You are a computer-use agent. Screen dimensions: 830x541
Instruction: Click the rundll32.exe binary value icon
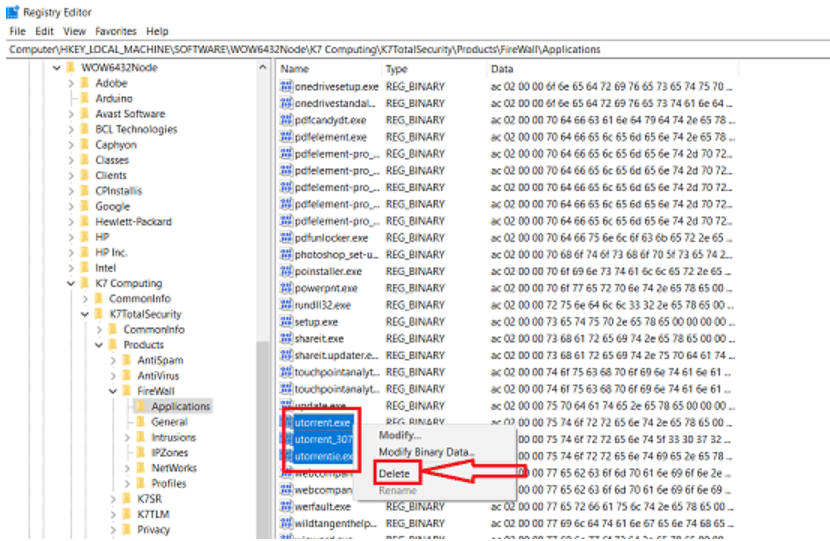[286, 305]
